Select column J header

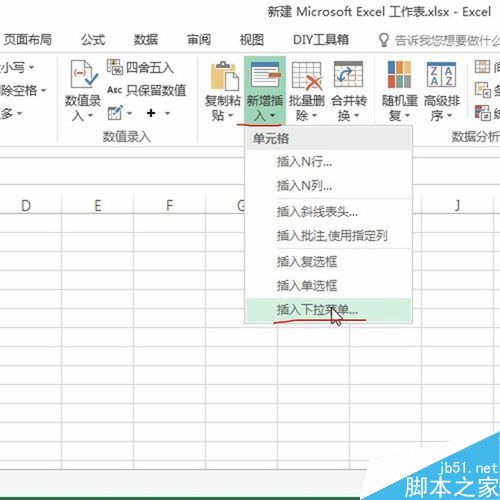[x=457, y=206]
